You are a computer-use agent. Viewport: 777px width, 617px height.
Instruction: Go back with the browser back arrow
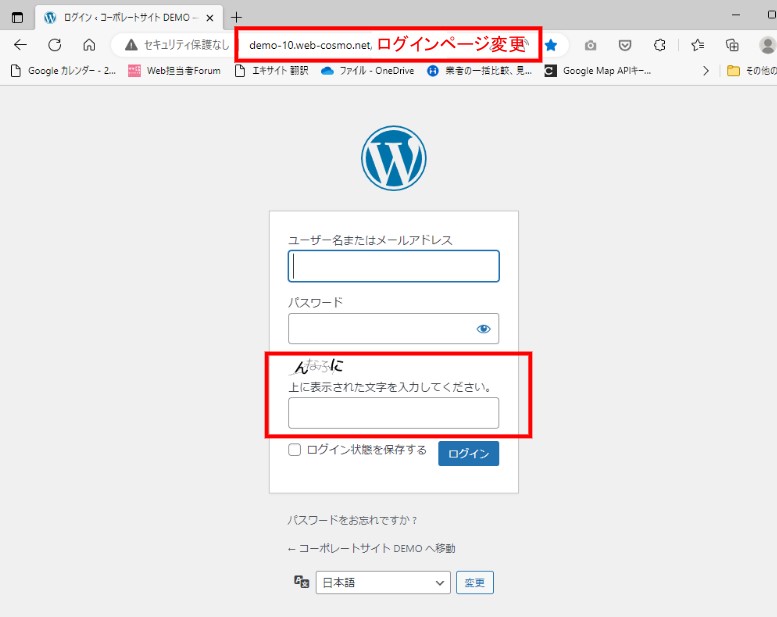(x=20, y=45)
